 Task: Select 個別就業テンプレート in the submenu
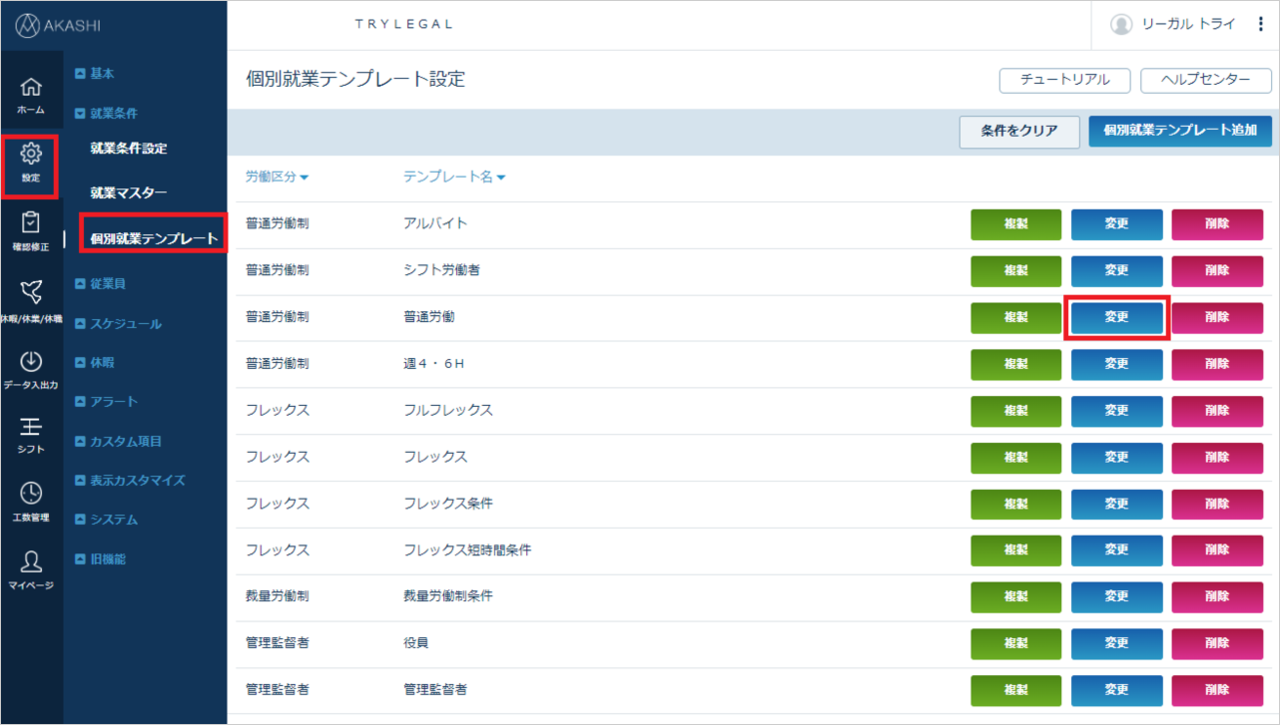pos(154,239)
